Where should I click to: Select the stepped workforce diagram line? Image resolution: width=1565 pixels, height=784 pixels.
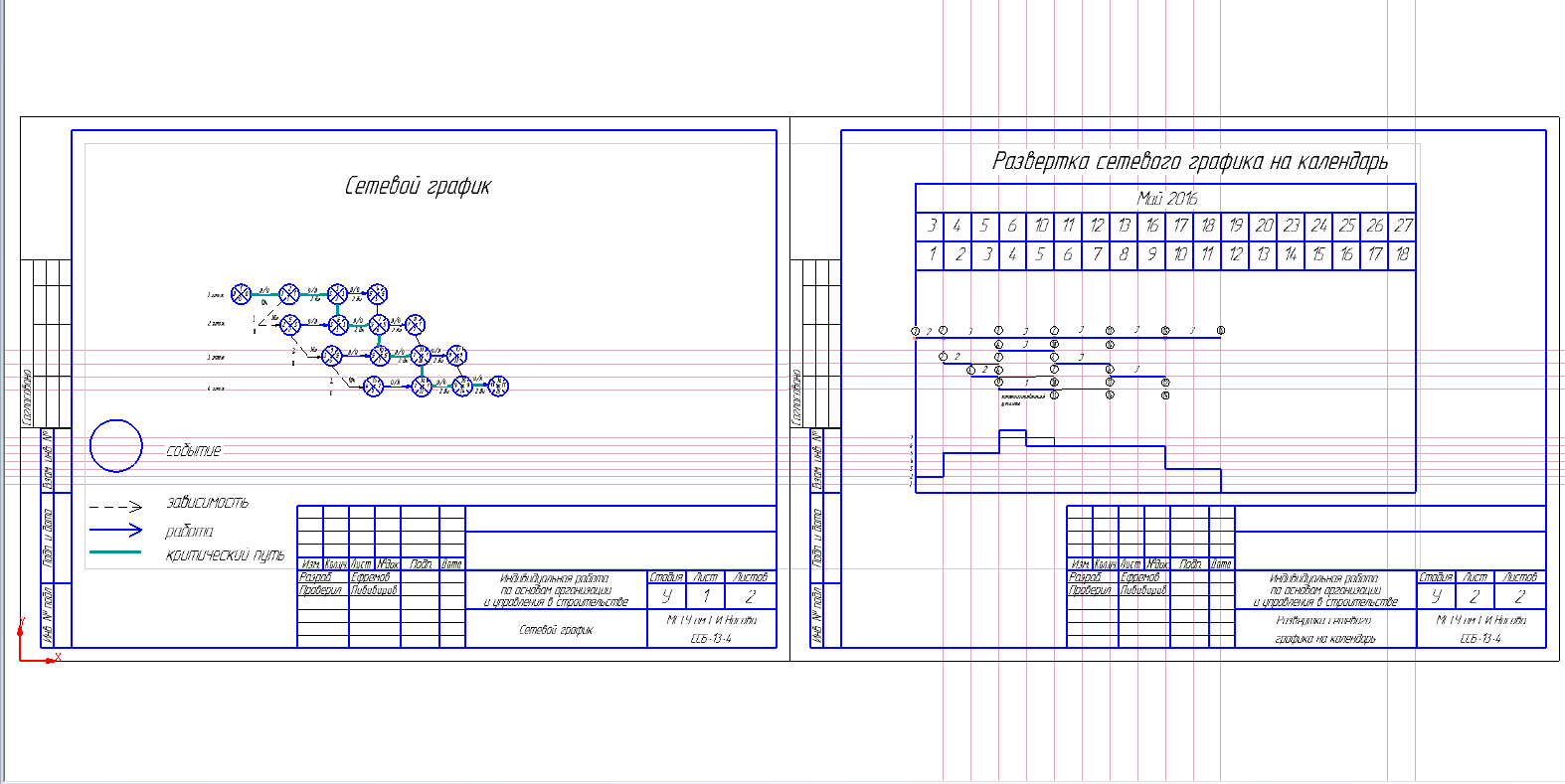1068,460
